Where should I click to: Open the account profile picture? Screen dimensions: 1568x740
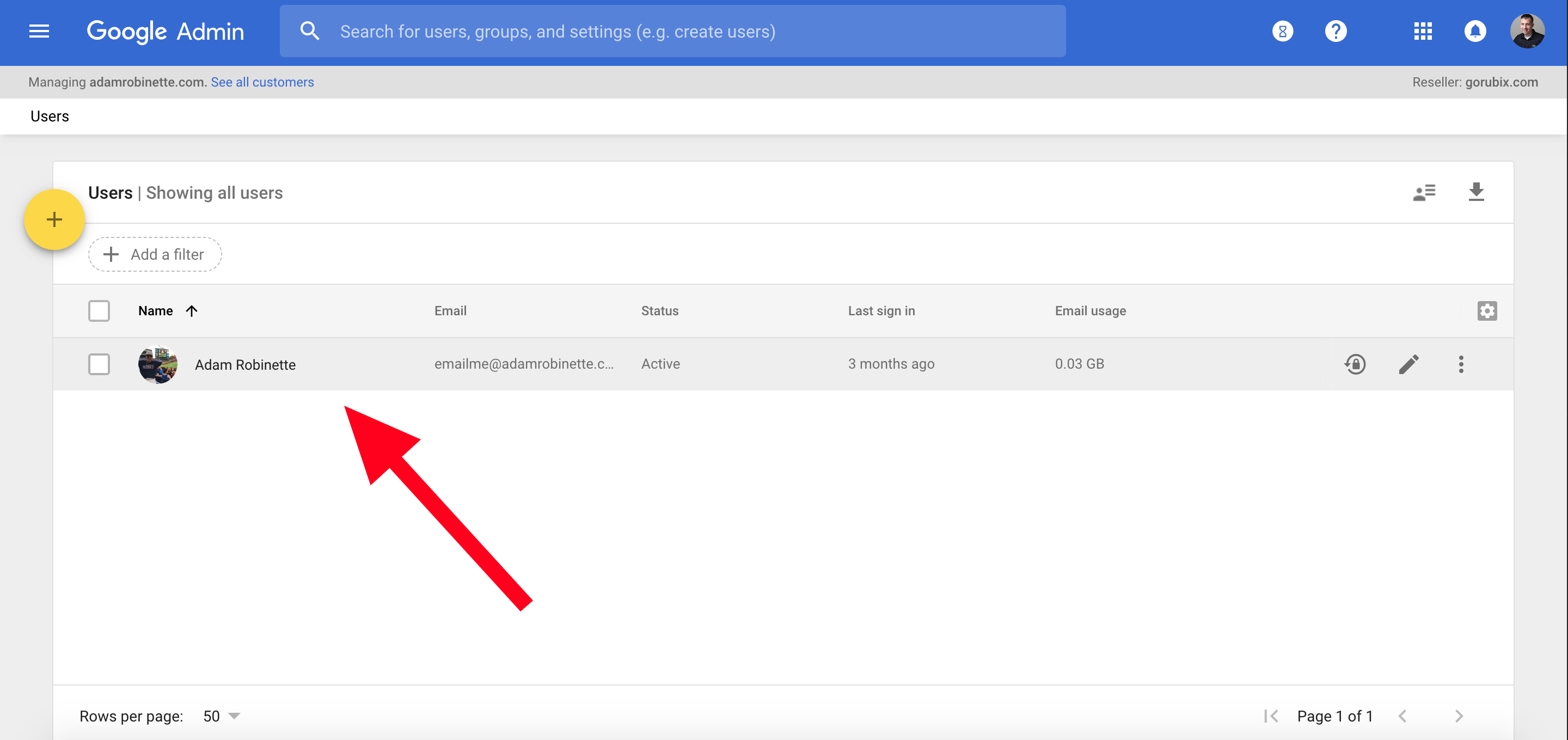click(x=1527, y=31)
